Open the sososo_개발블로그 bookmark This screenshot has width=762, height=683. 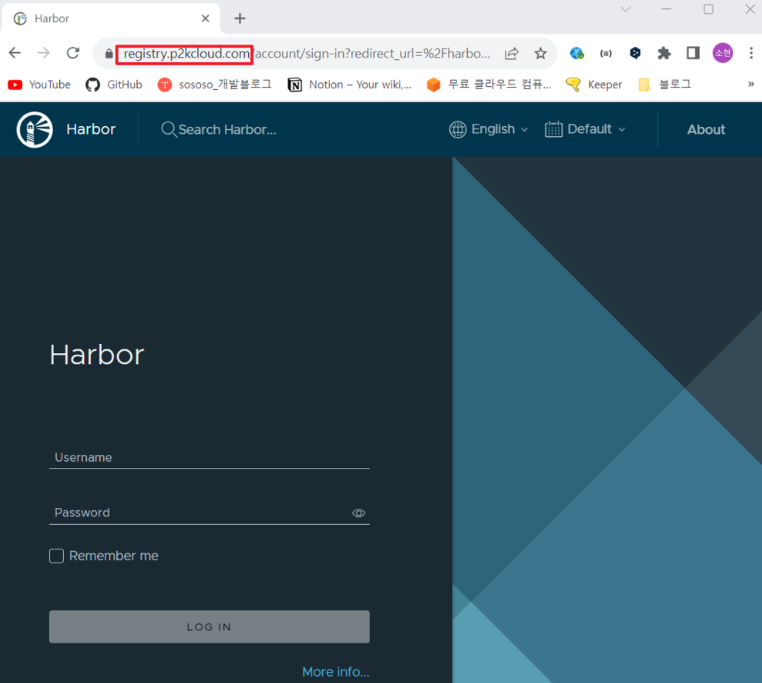point(214,85)
